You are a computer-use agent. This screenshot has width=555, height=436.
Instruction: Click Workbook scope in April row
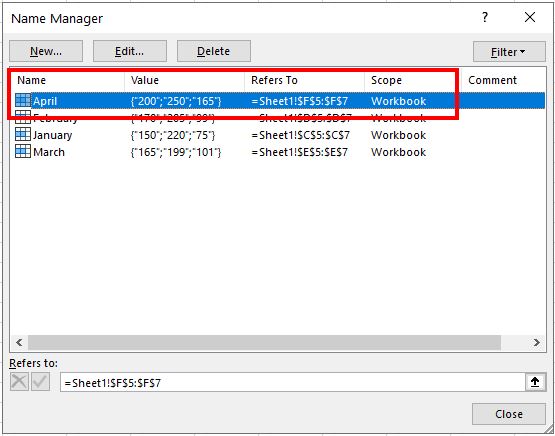click(399, 101)
